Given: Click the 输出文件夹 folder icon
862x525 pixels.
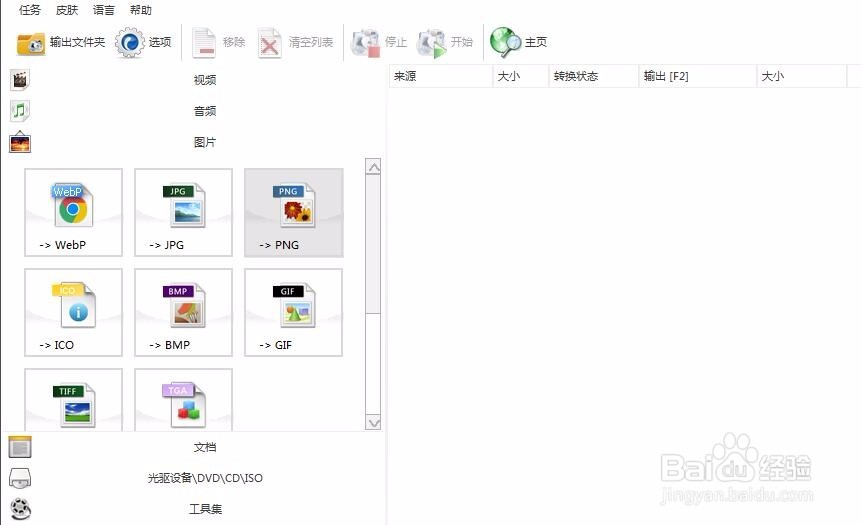Looking at the screenshot, I should tap(31, 43).
